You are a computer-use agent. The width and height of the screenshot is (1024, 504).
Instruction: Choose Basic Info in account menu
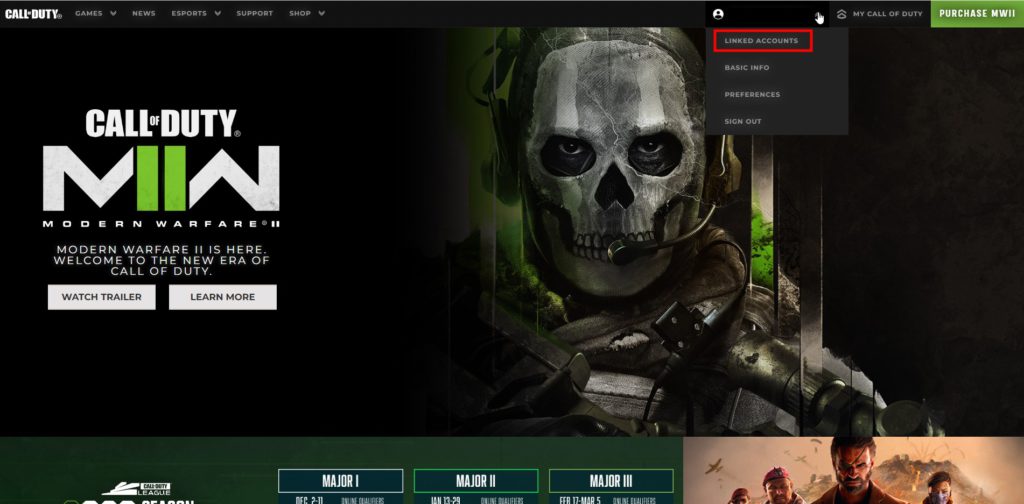747,68
